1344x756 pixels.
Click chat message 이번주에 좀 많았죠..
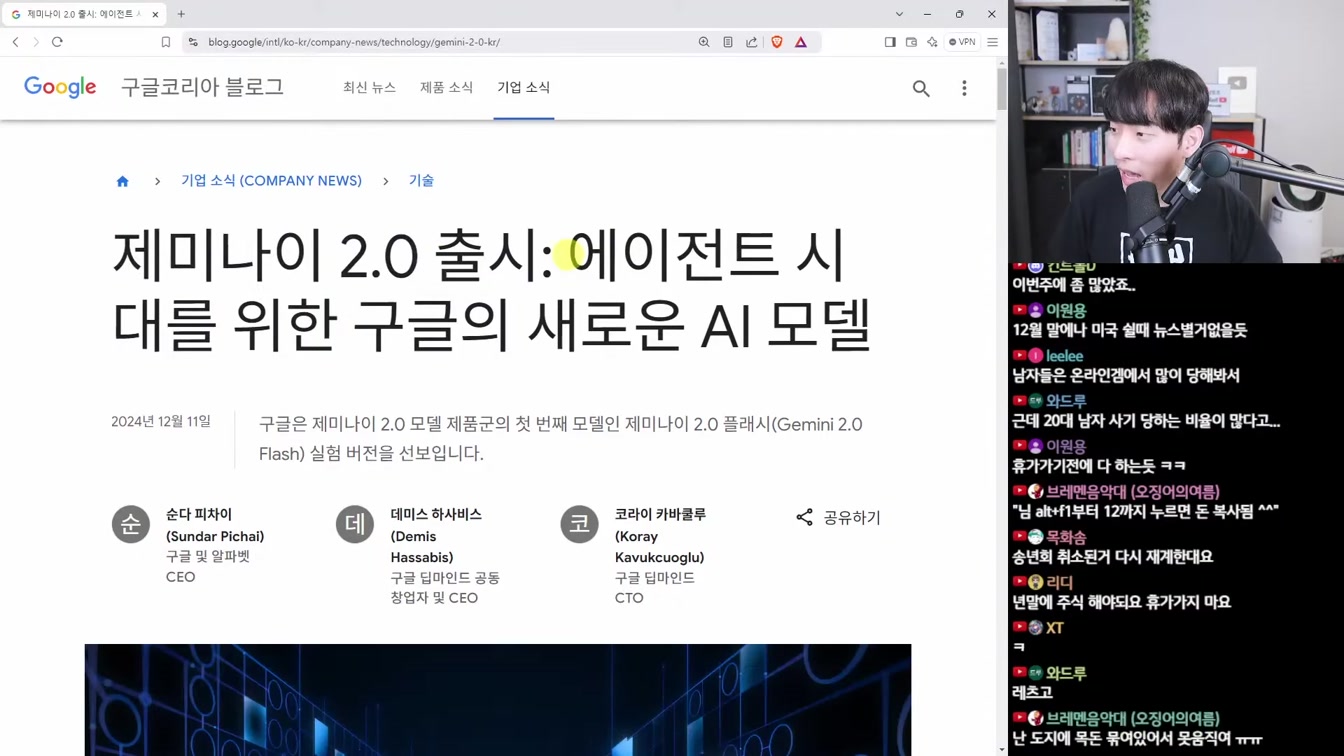coord(1074,285)
